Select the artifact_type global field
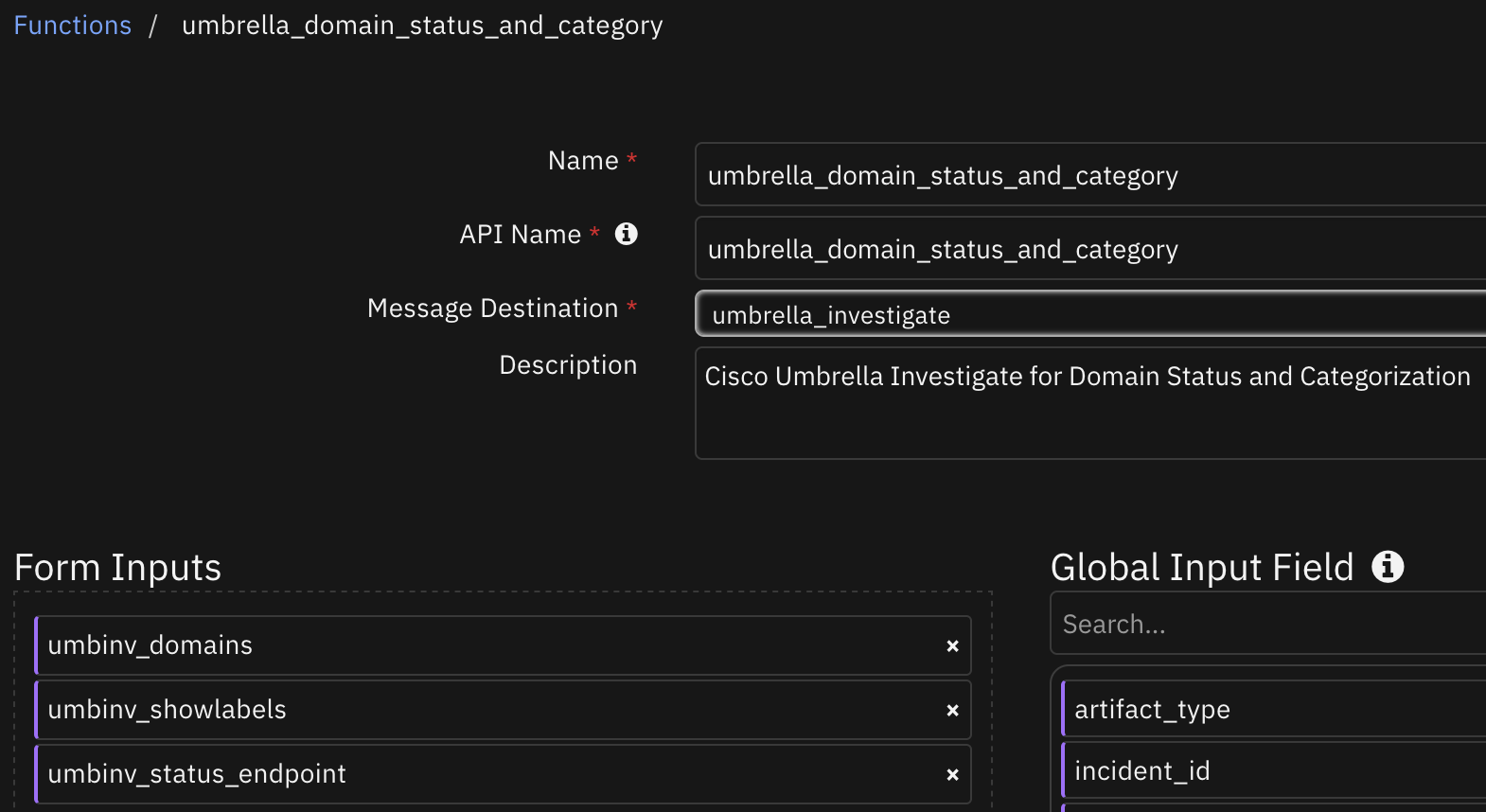This screenshot has height=812, width=1486. [x=1273, y=709]
